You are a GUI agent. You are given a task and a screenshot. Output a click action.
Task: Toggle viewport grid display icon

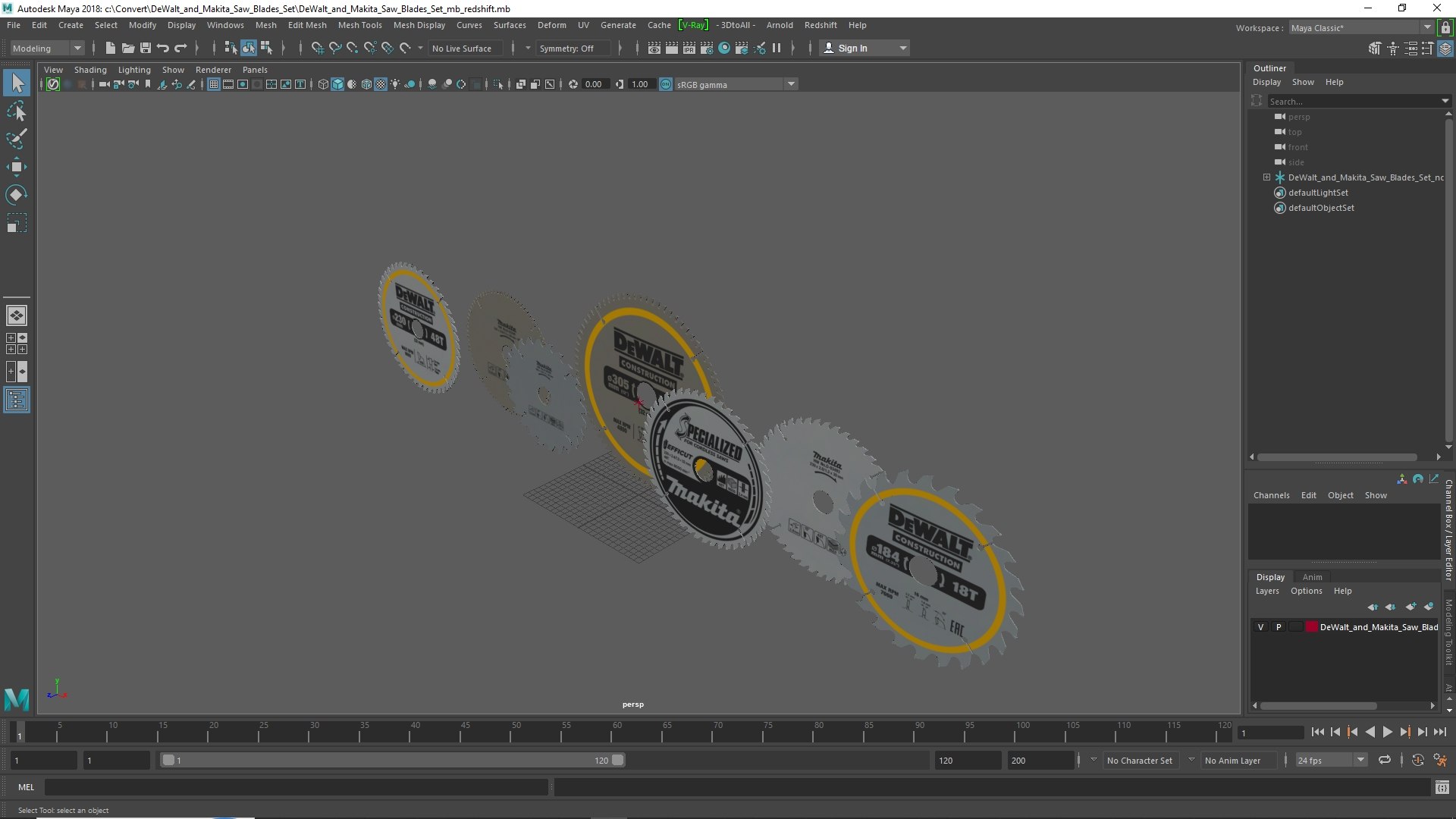(x=214, y=84)
